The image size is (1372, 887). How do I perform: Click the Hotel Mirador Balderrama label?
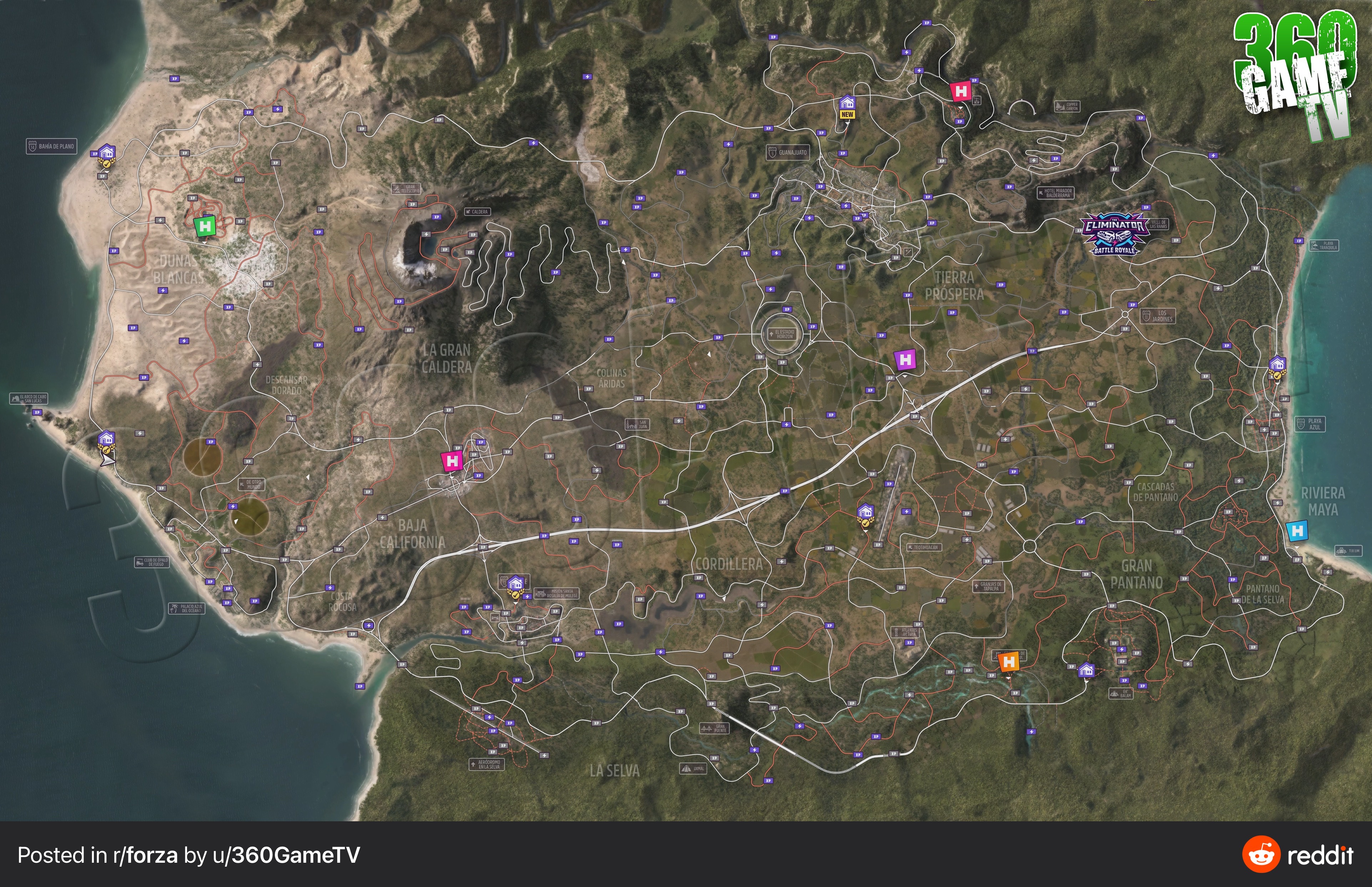[1055, 193]
